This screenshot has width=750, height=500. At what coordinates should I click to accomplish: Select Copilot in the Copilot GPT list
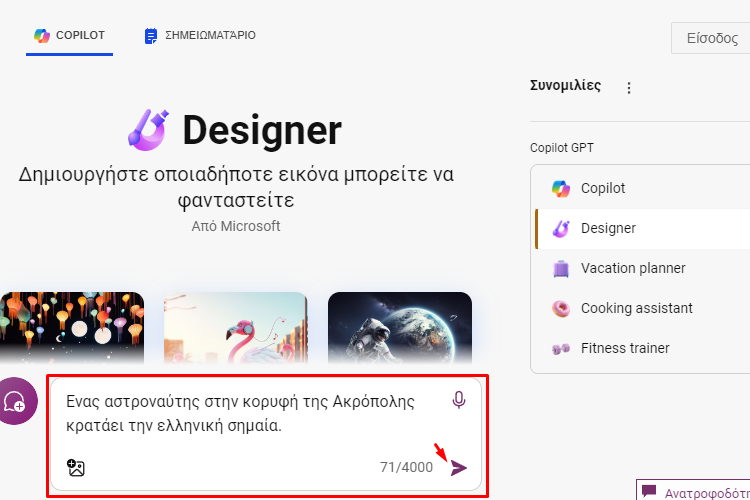(x=642, y=189)
